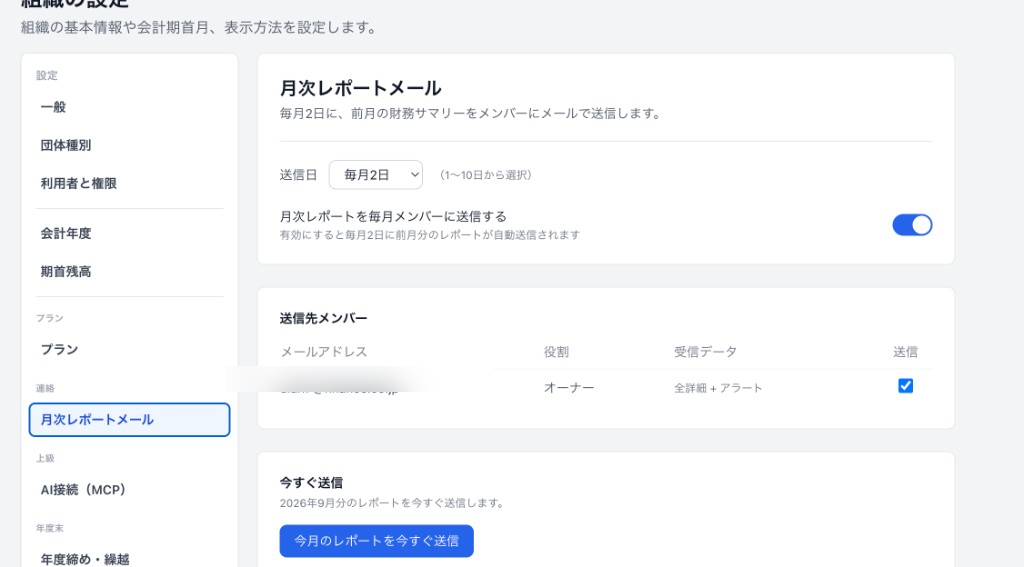The width and height of the screenshot is (1024, 567).
Task: Click the オーナー role cell
Action: pos(569,388)
